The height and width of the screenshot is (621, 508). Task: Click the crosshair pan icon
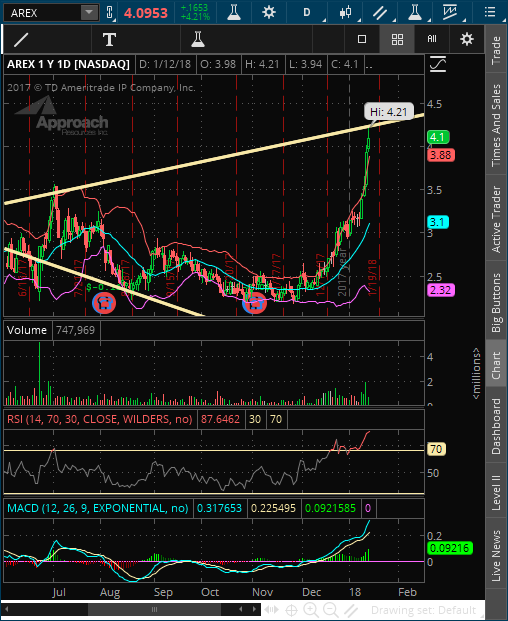click(291, 610)
